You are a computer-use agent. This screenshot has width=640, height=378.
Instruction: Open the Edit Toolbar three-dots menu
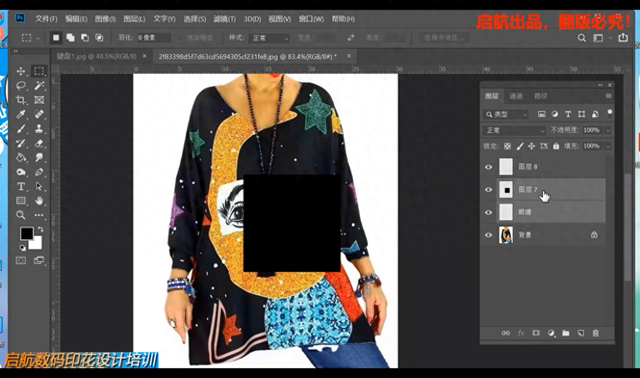point(39,215)
